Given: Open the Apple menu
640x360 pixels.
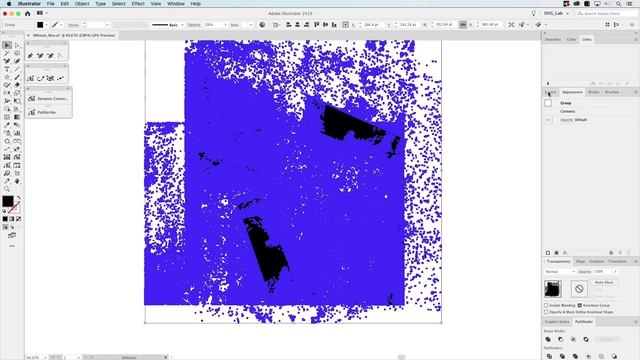Looking at the screenshot, I should pyautogui.click(x=9, y=4).
